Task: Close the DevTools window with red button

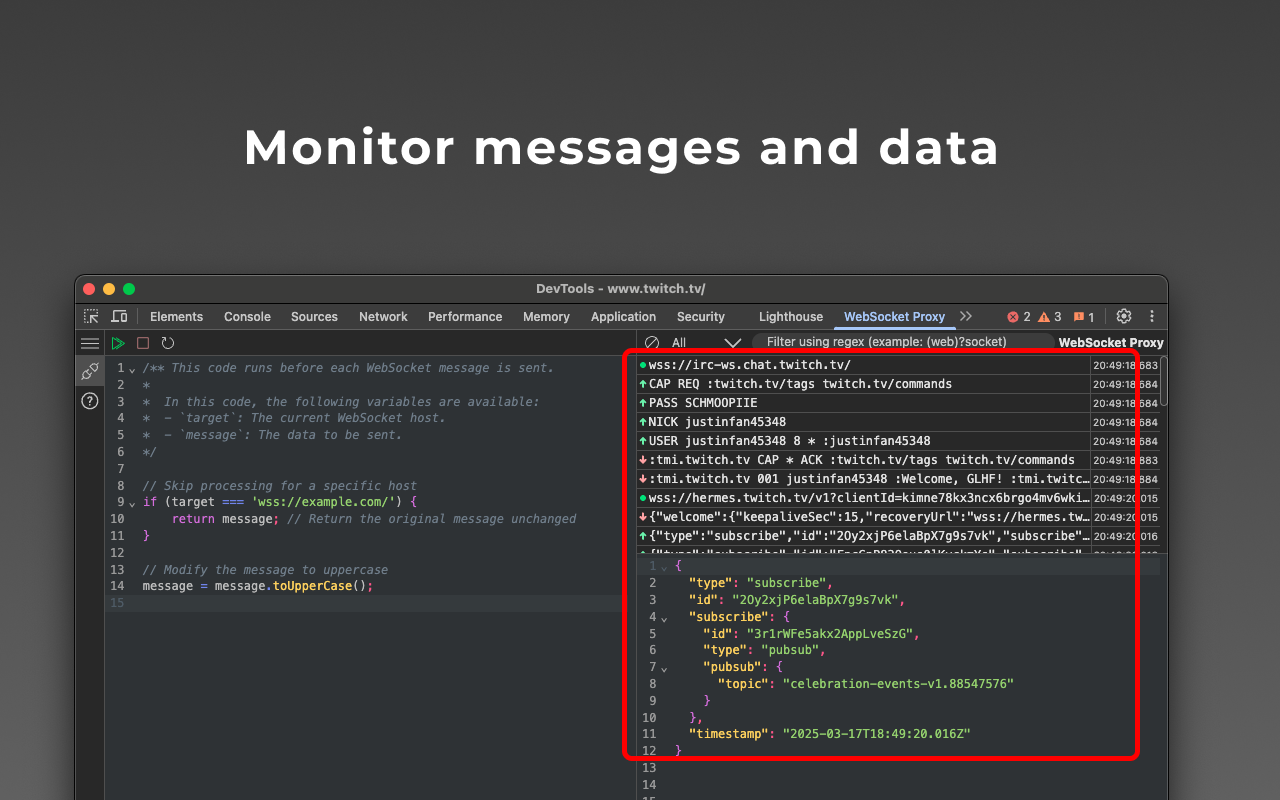Action: (x=89, y=289)
